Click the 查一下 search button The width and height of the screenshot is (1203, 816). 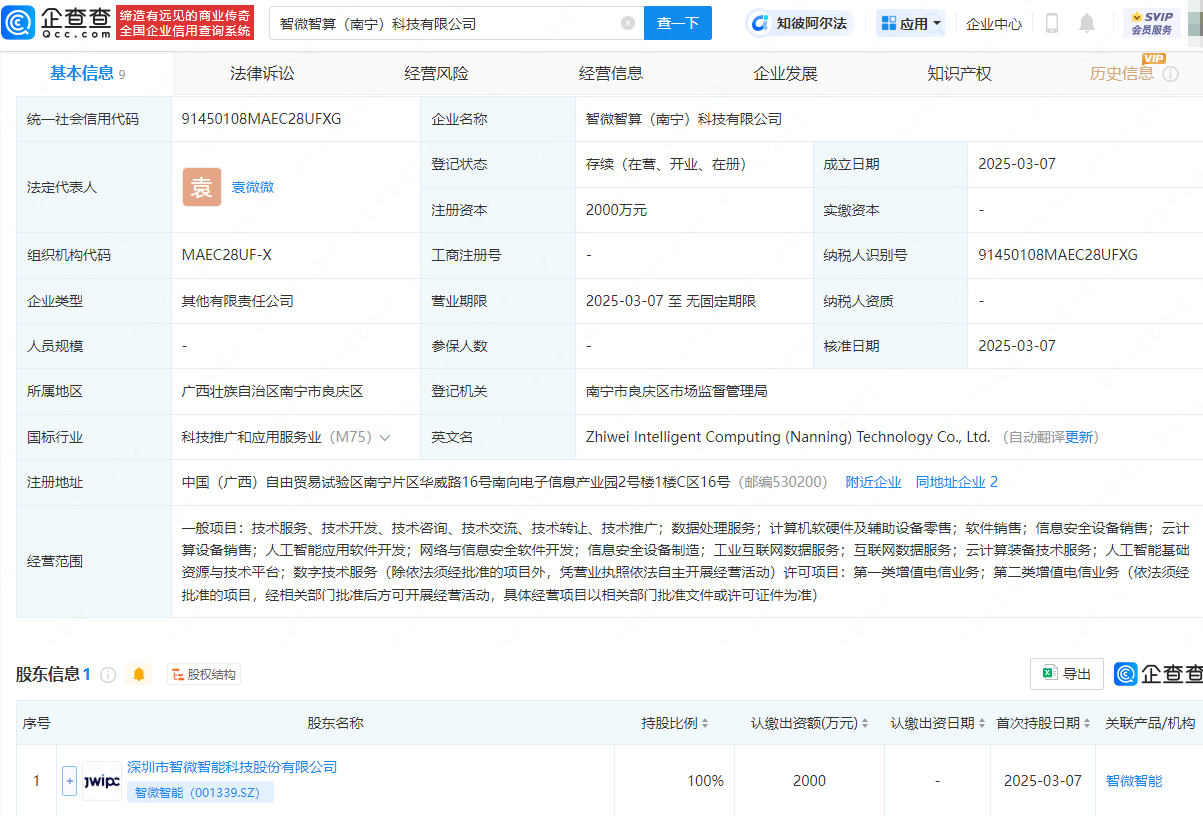click(x=678, y=23)
